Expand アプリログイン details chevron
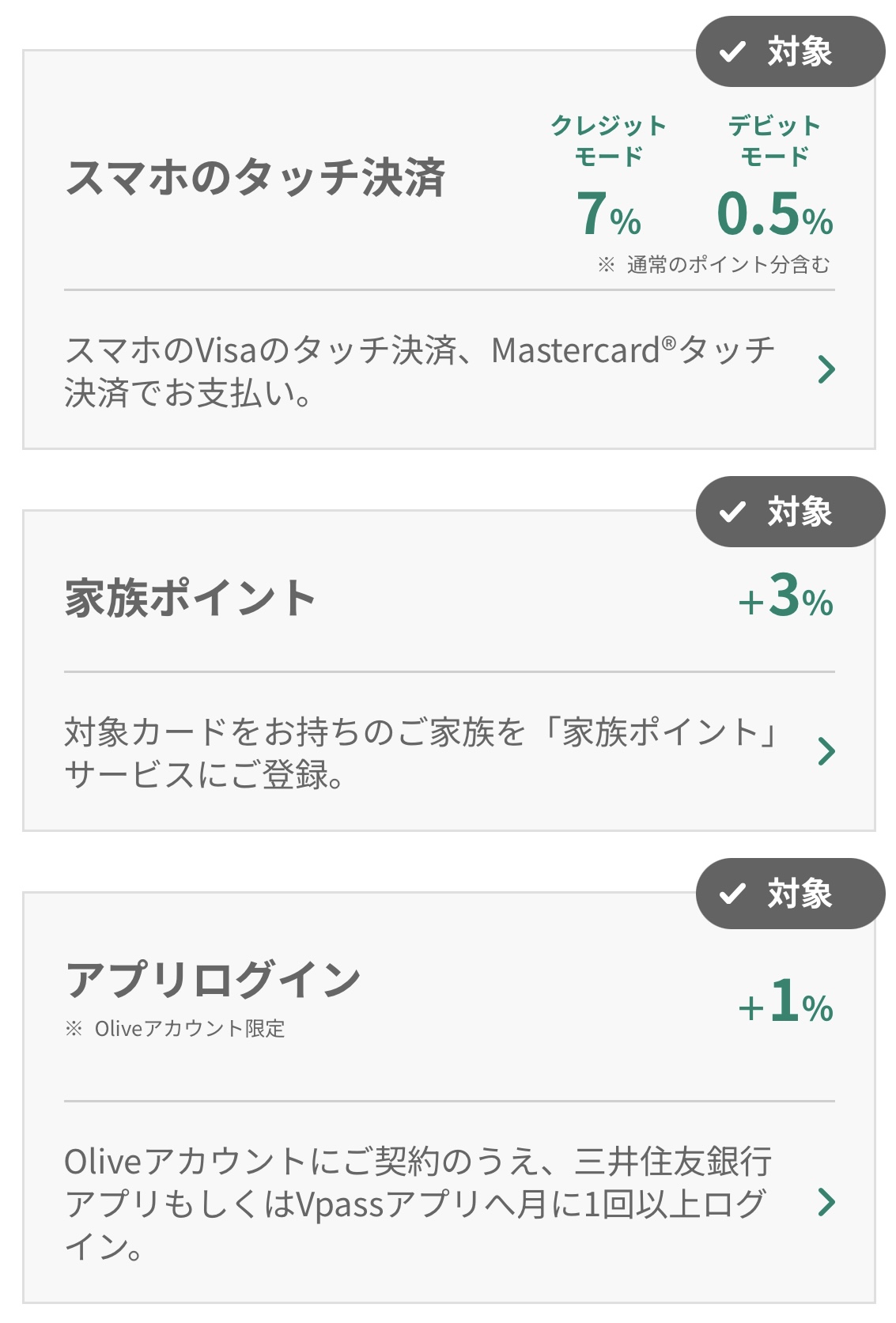 (826, 1202)
